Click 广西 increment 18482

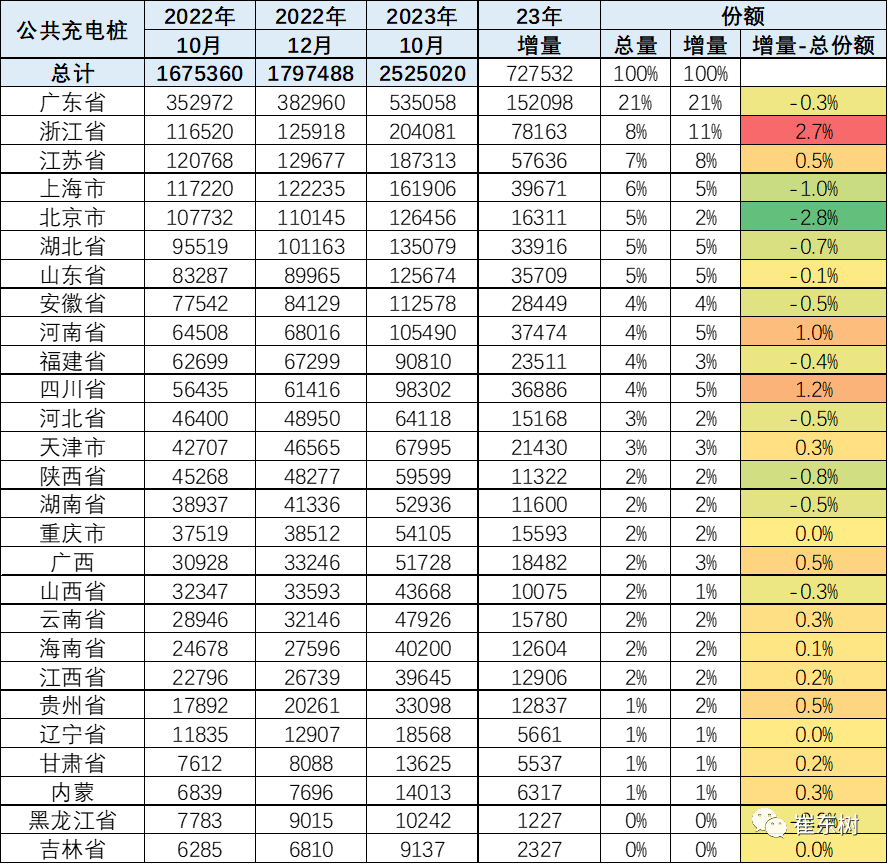539,562
